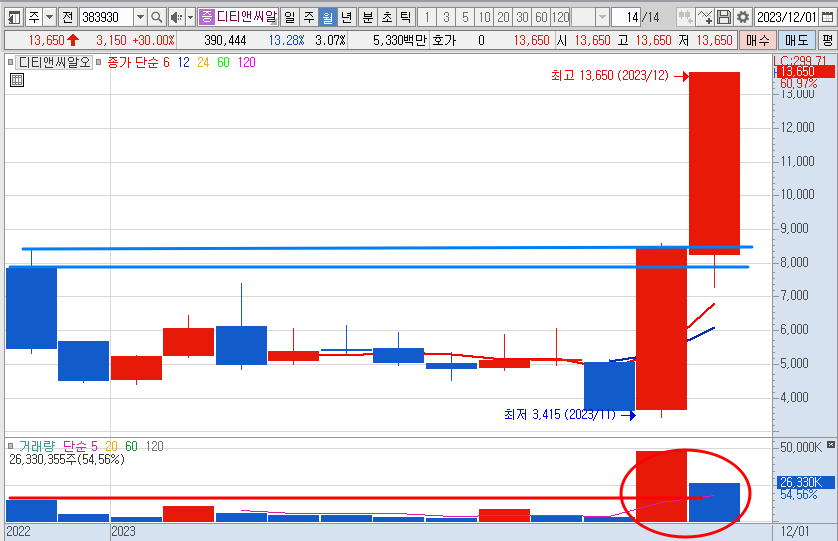
Task: Switch chart to minute 분 period
Action: pos(368,18)
